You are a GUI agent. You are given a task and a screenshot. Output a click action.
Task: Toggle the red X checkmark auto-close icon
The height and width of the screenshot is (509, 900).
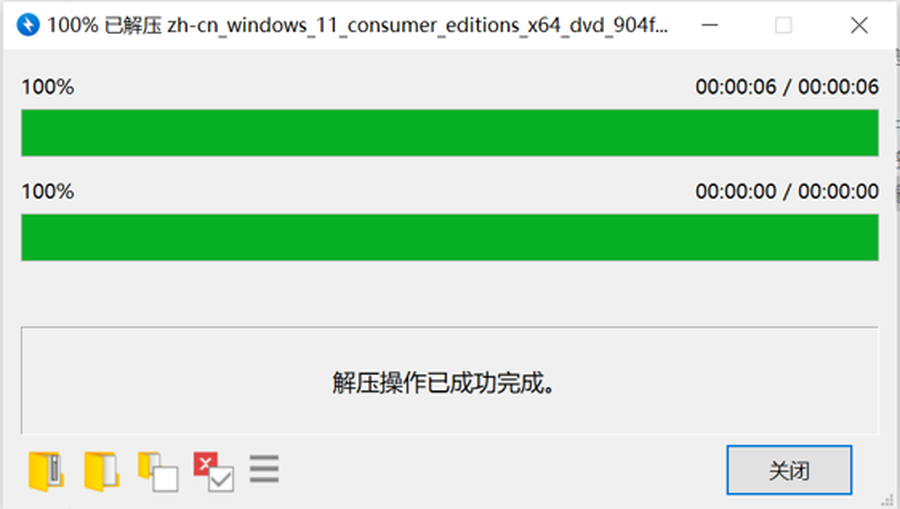214,472
